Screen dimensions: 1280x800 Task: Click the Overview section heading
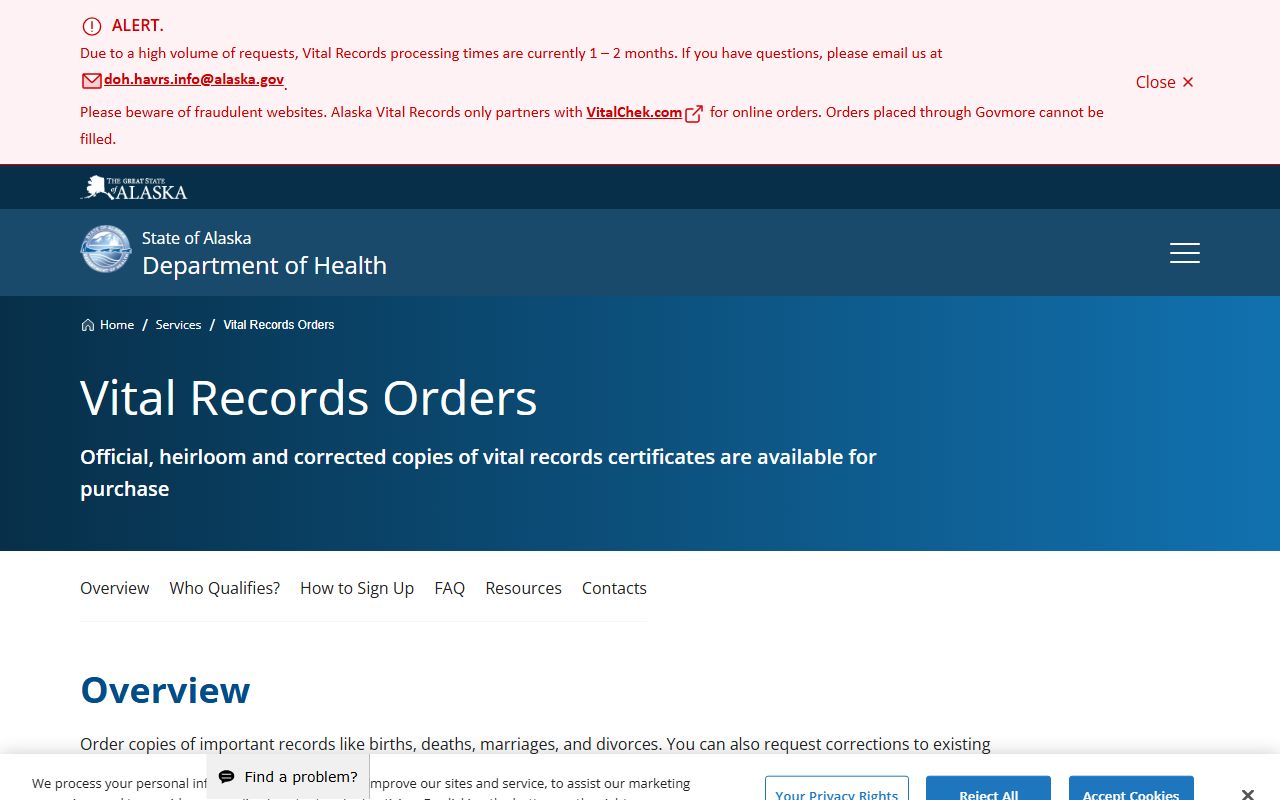(165, 690)
